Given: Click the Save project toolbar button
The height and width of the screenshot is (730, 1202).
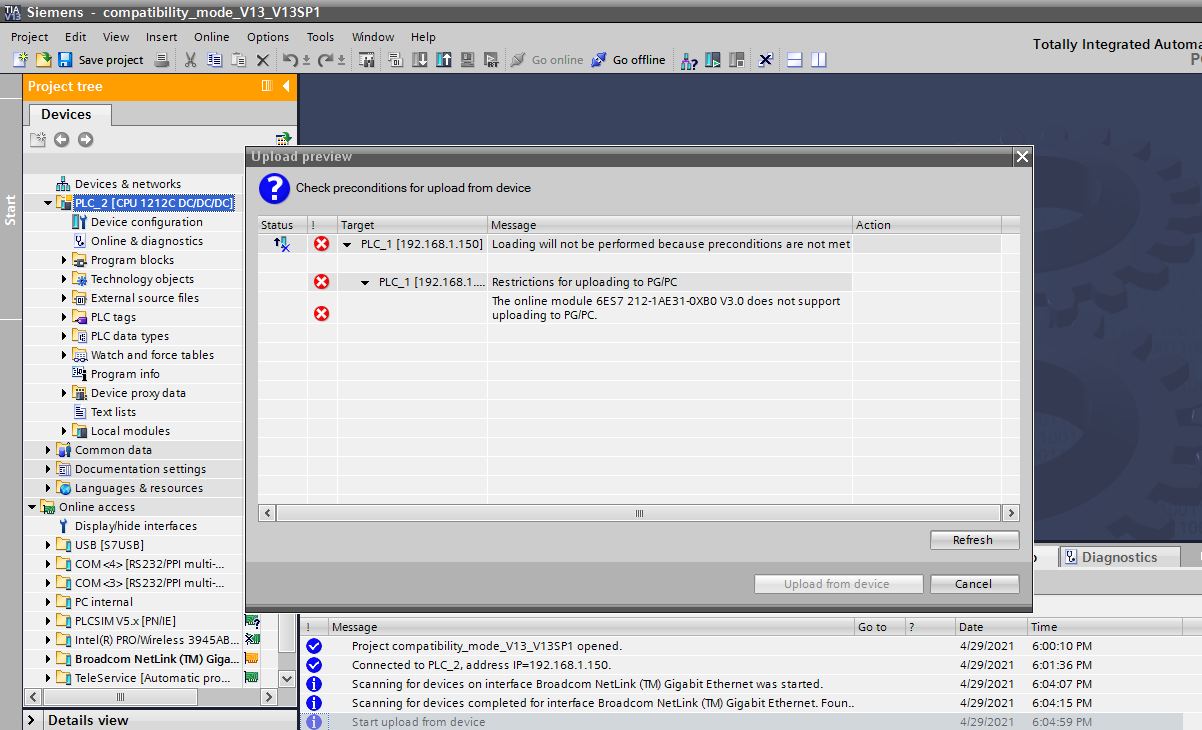Looking at the screenshot, I should click(100, 60).
